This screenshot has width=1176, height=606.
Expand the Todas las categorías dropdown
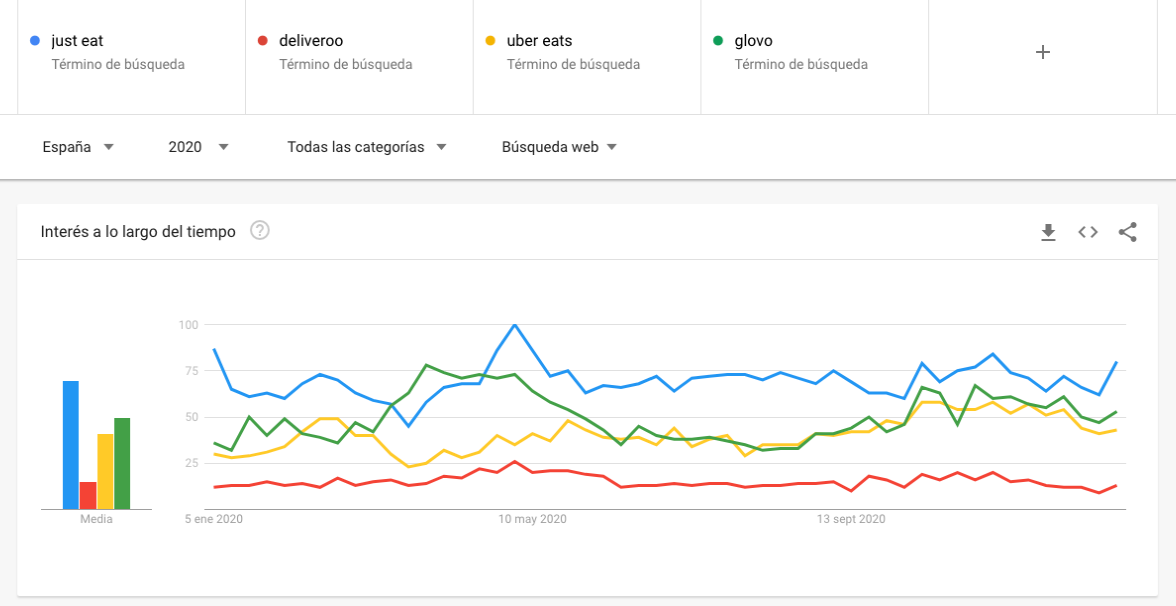click(366, 147)
